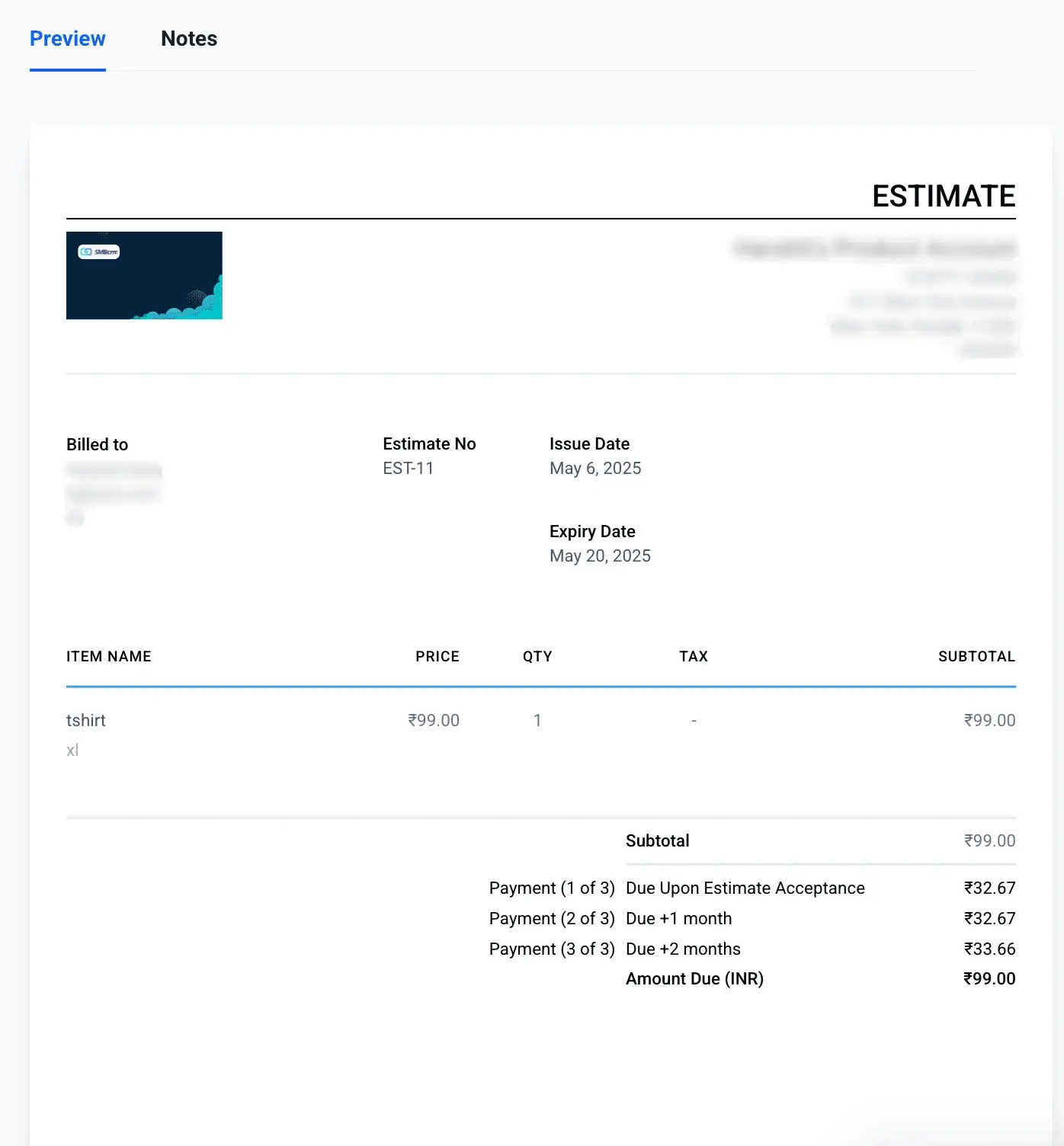Screen dimensions: 1064x1146
Task: Click issue date May 6, 2025
Action: click(595, 468)
